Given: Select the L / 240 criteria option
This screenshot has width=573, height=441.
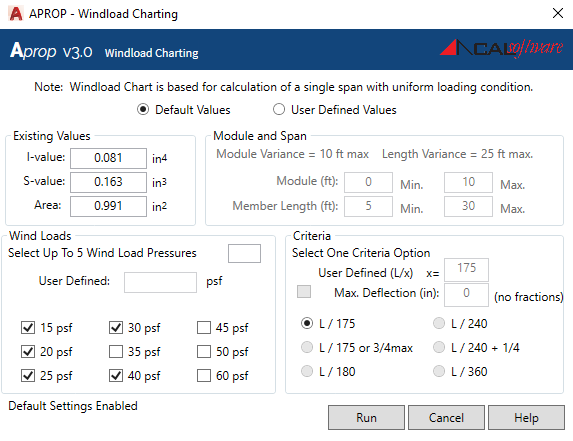Looking at the screenshot, I should [x=439, y=323].
